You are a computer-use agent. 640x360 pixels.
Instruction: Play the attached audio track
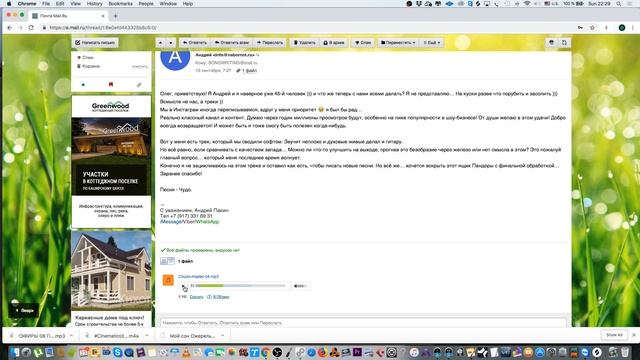184,286
